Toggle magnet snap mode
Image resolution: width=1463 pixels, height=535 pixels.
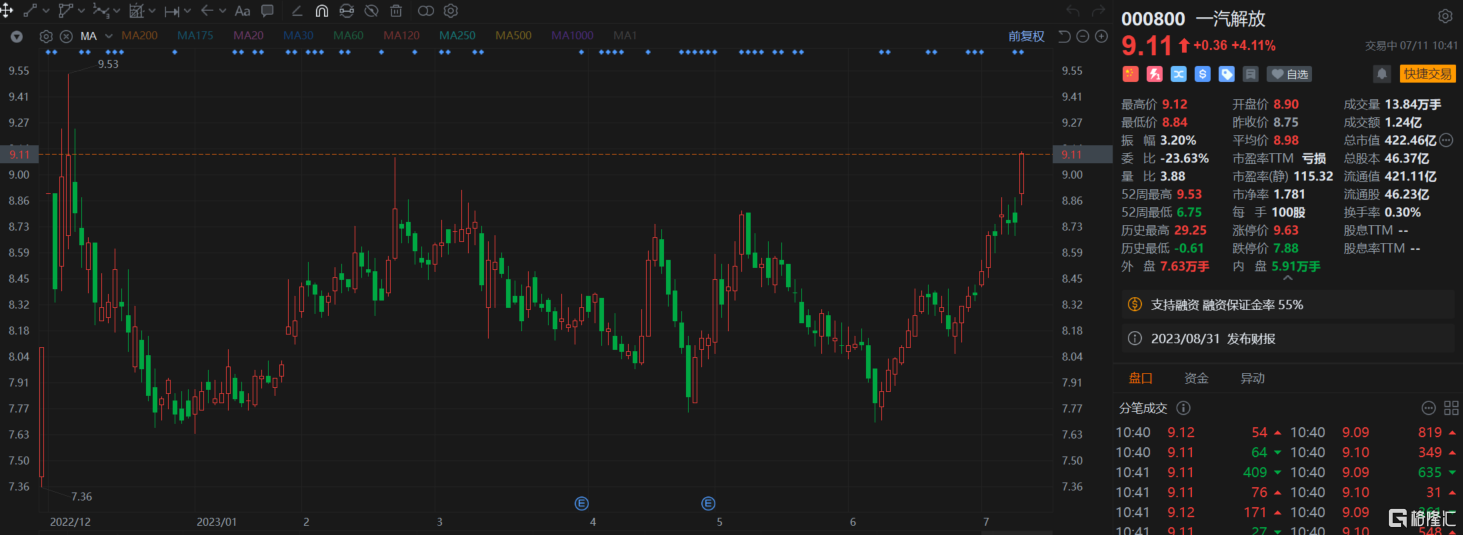click(x=321, y=11)
